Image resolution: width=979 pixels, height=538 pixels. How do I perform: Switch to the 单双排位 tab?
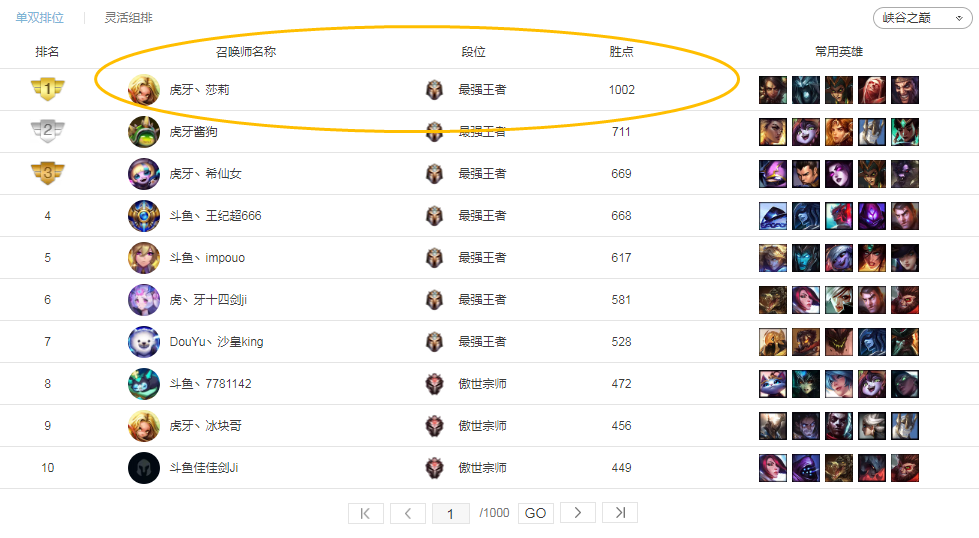pos(39,17)
